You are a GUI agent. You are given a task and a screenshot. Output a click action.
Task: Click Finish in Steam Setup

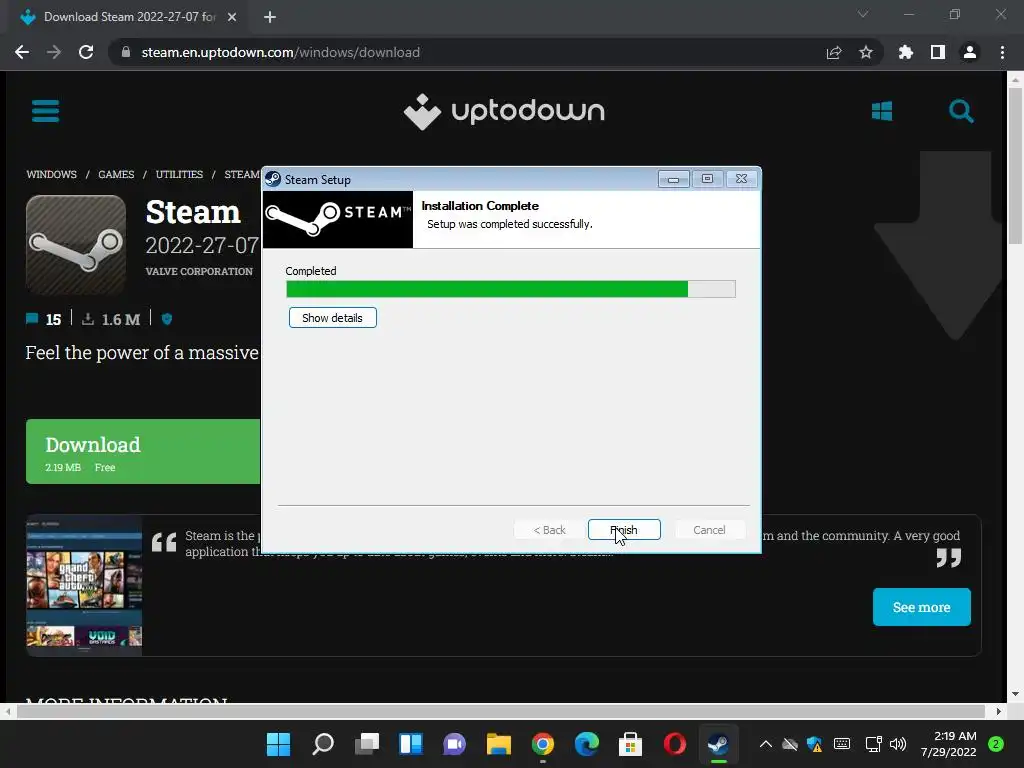[x=624, y=530]
